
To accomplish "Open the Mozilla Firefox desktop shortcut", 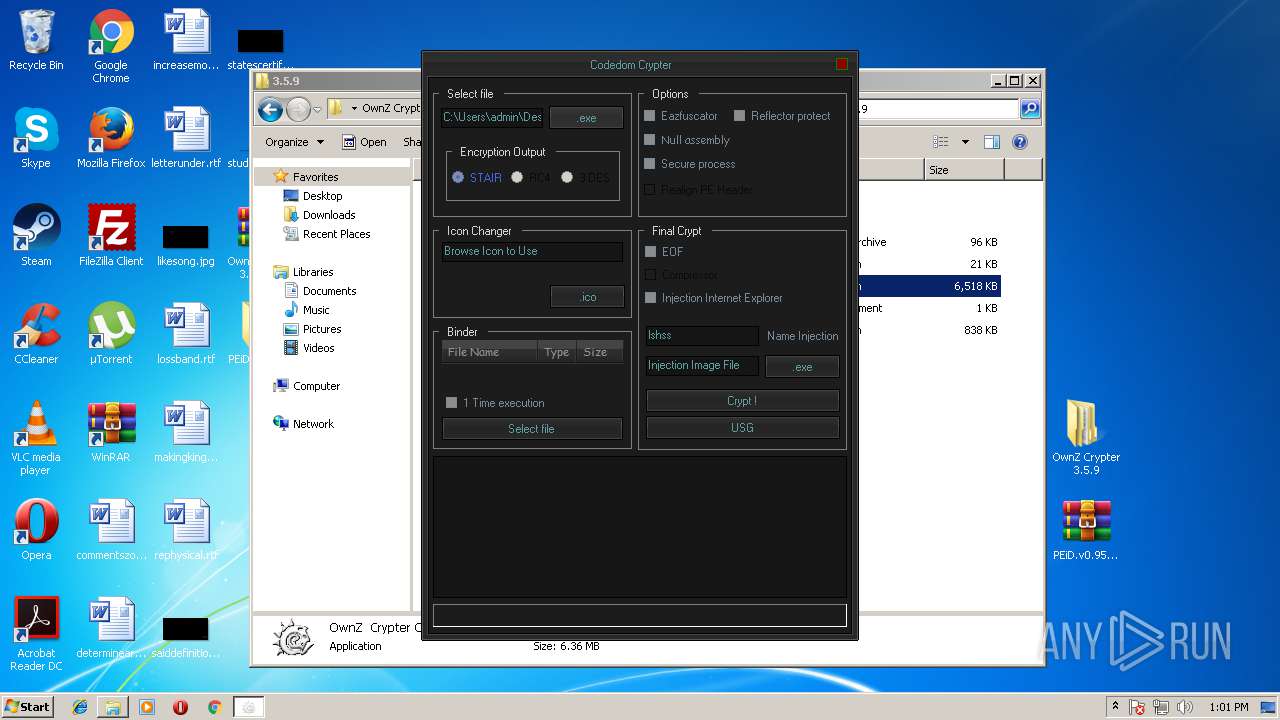I will 111,138.
